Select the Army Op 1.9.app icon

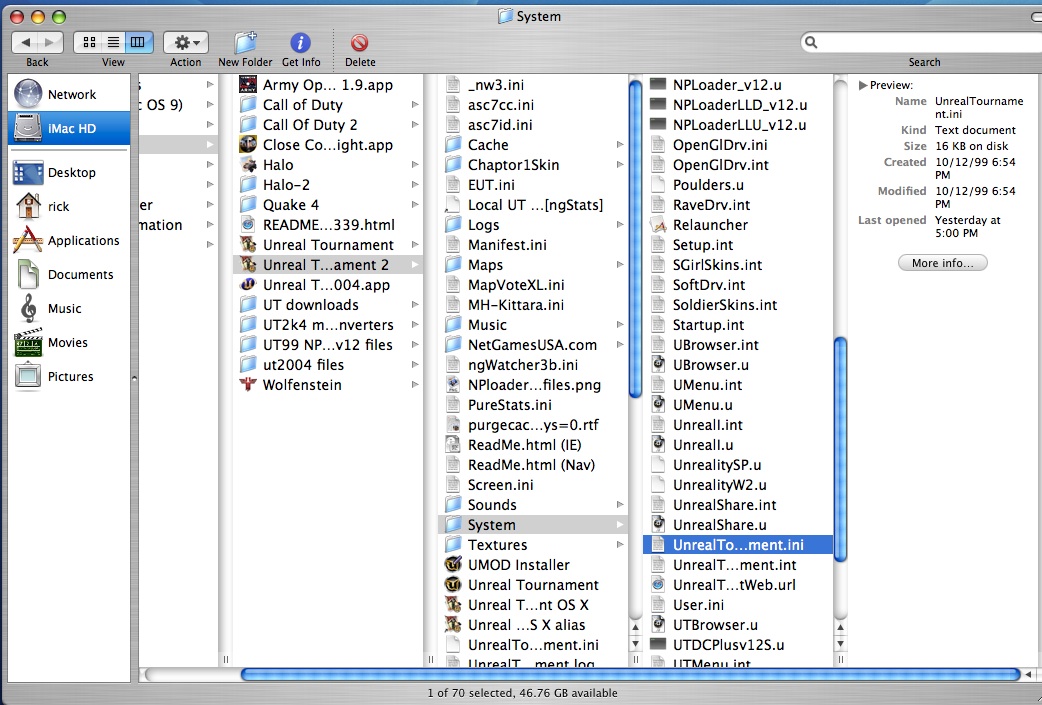click(x=248, y=84)
